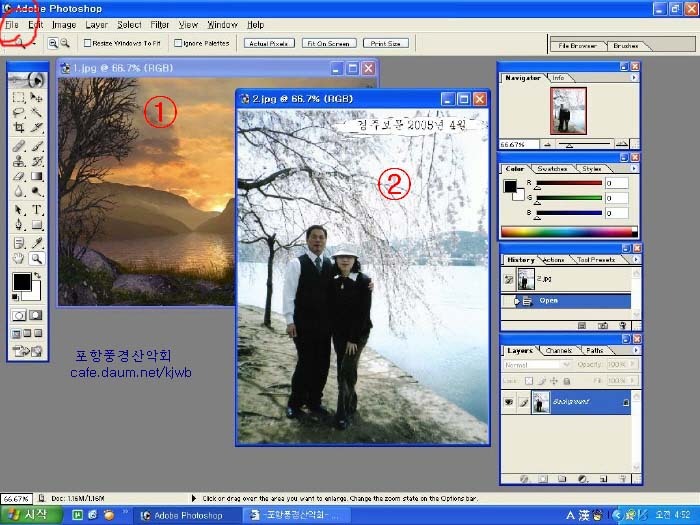700x525 pixels.
Task: Select the Eyedropper tool
Action: 37,243
